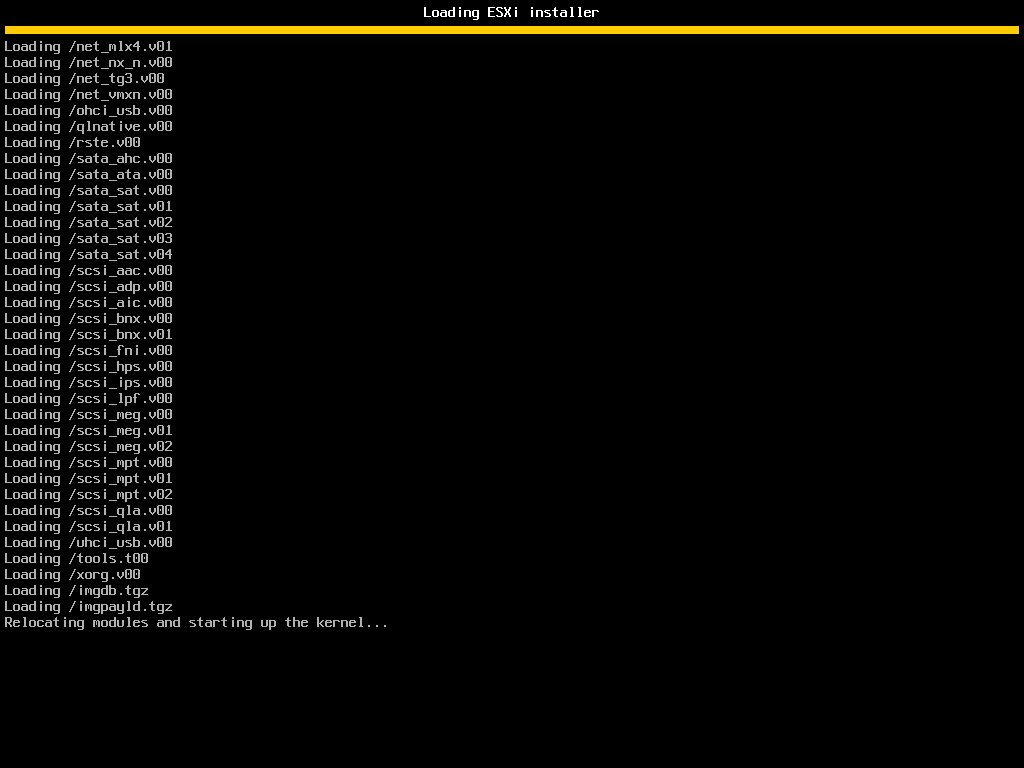Select the line 'Loading /scsi_meg.v02'

coord(88,447)
